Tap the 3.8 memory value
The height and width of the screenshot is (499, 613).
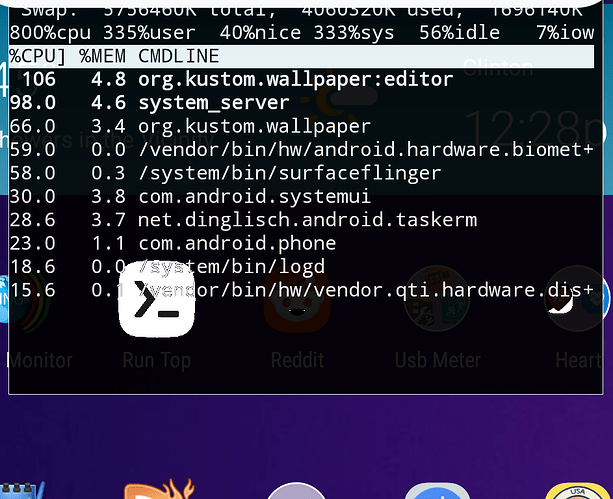click(108, 196)
